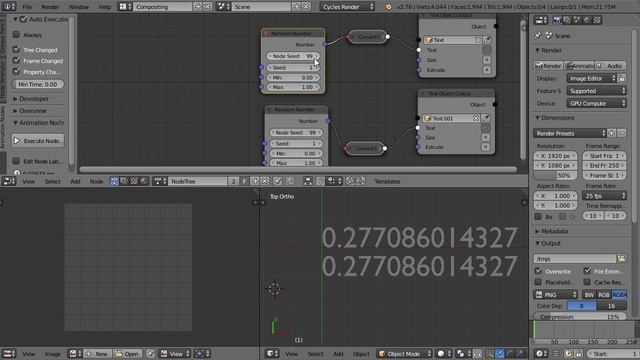Select RGBA color mode
640x360 pixels.
619,295
